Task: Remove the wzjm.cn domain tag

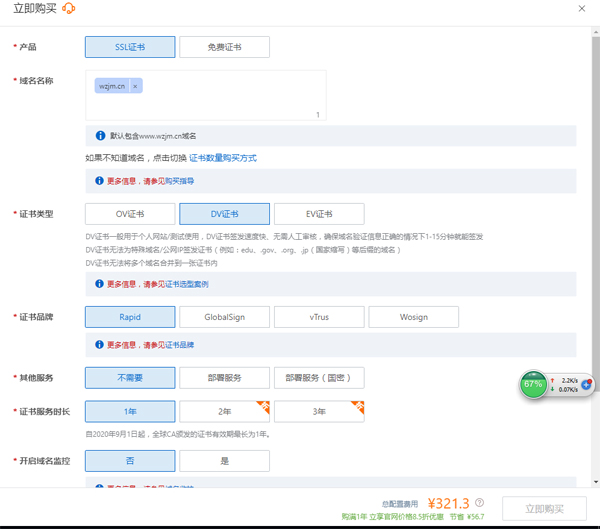Action: click(136, 86)
